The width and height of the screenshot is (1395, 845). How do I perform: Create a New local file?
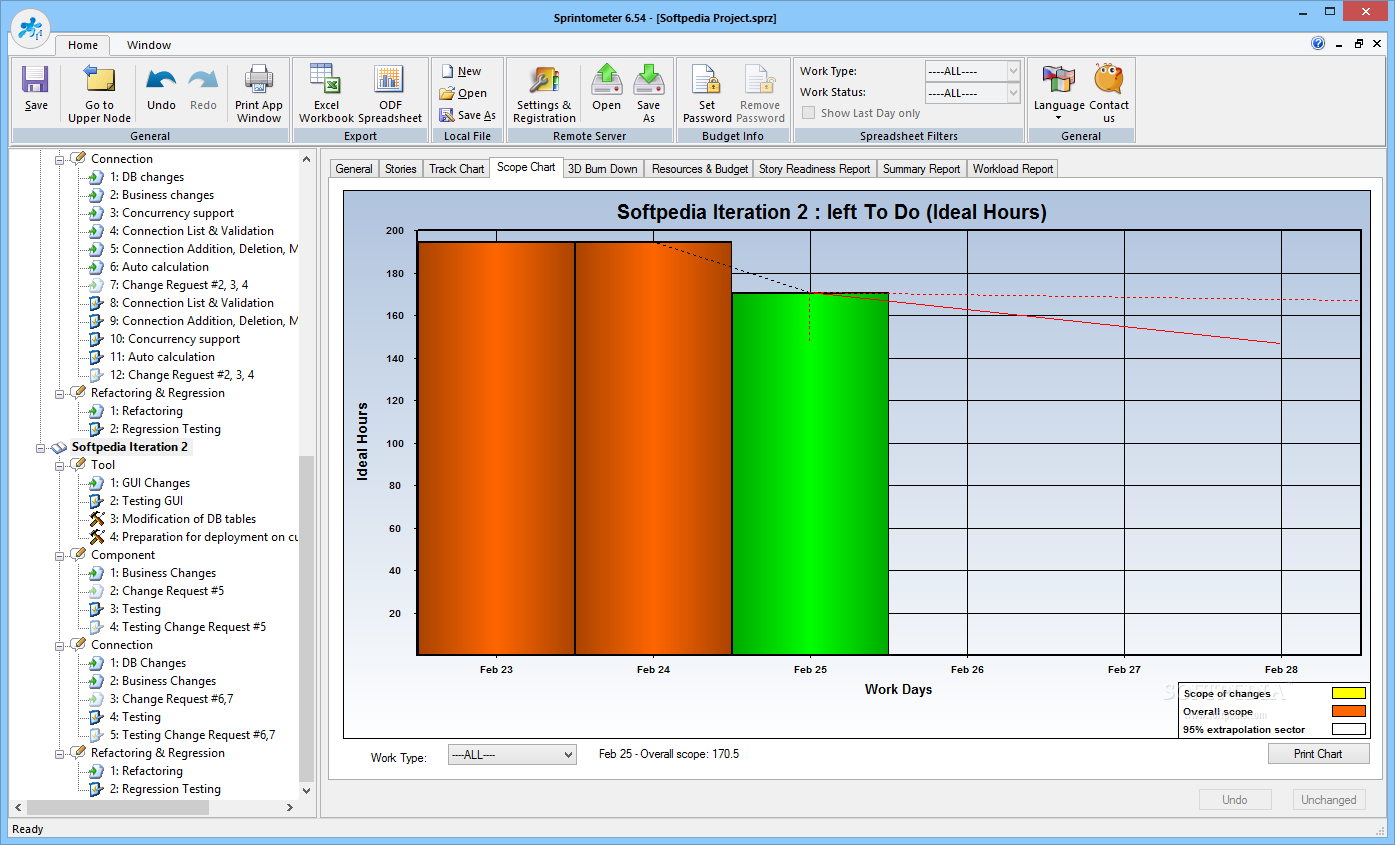460,71
